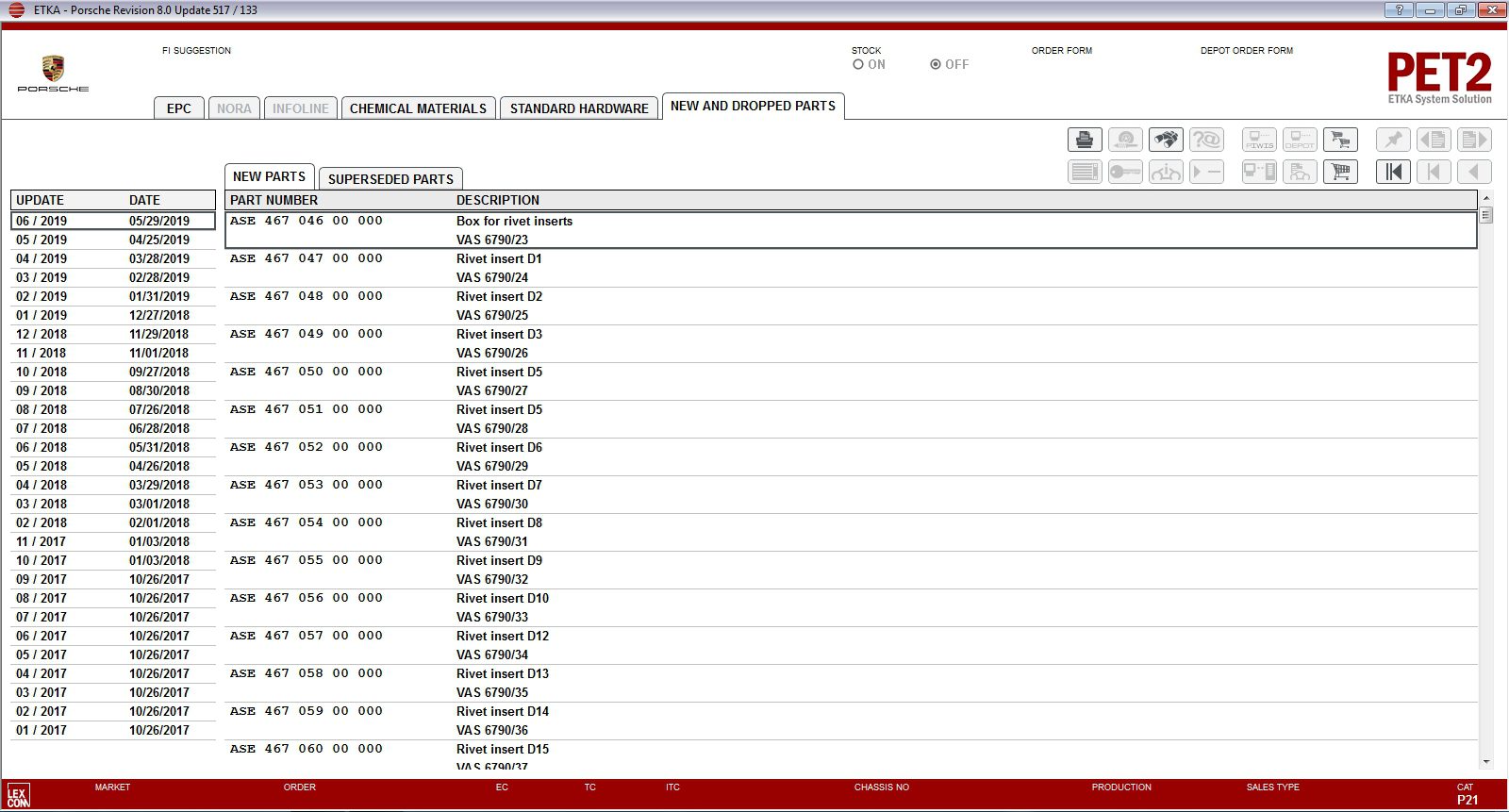1509x812 pixels.
Task: Click the parts list scroll up arrow
Action: pos(1486,198)
